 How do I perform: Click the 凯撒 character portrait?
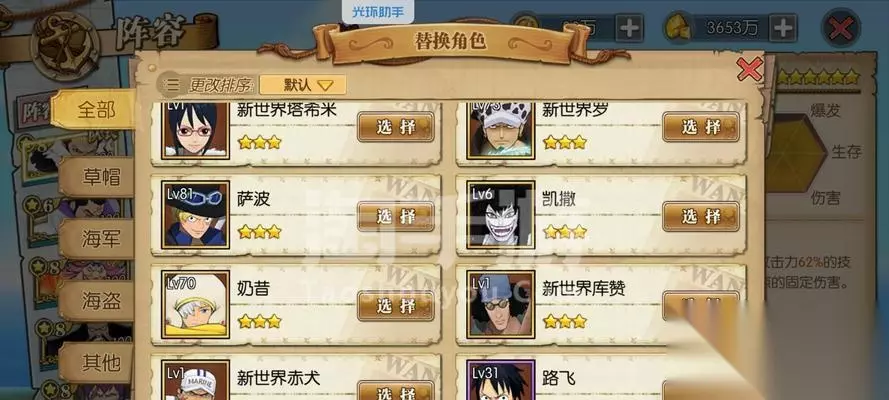point(501,214)
